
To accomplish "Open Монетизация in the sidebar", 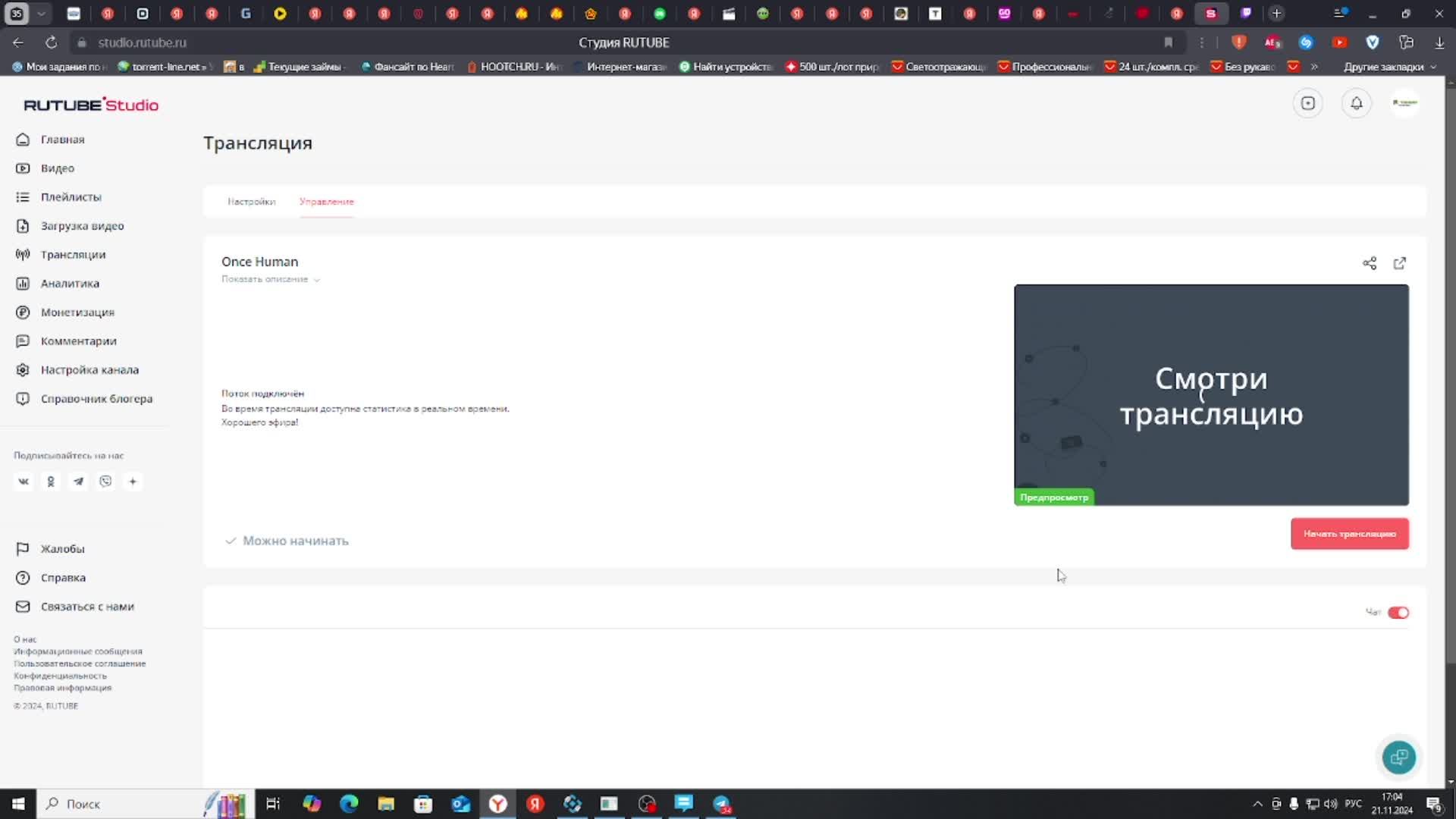I will click(77, 312).
